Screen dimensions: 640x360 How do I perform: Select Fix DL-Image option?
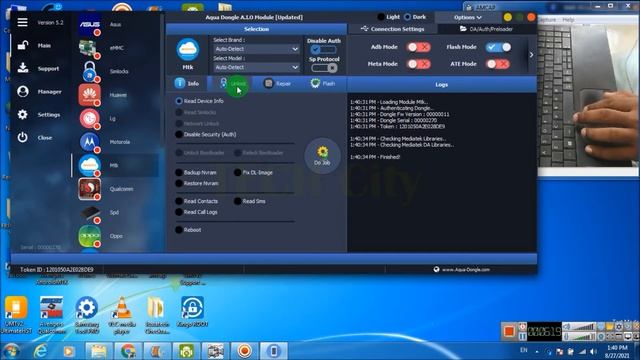click(253, 173)
